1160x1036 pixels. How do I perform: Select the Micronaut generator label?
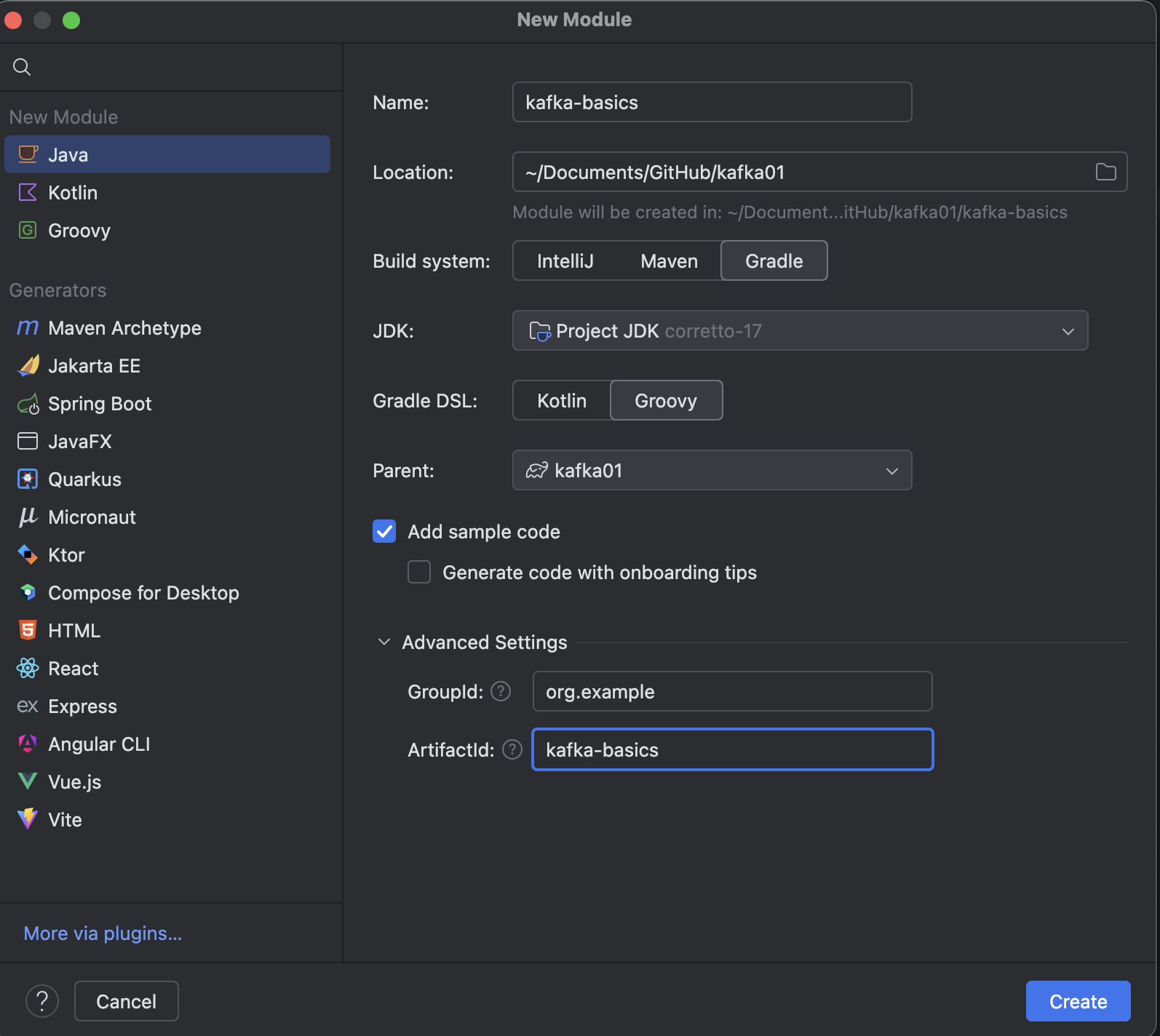click(92, 517)
